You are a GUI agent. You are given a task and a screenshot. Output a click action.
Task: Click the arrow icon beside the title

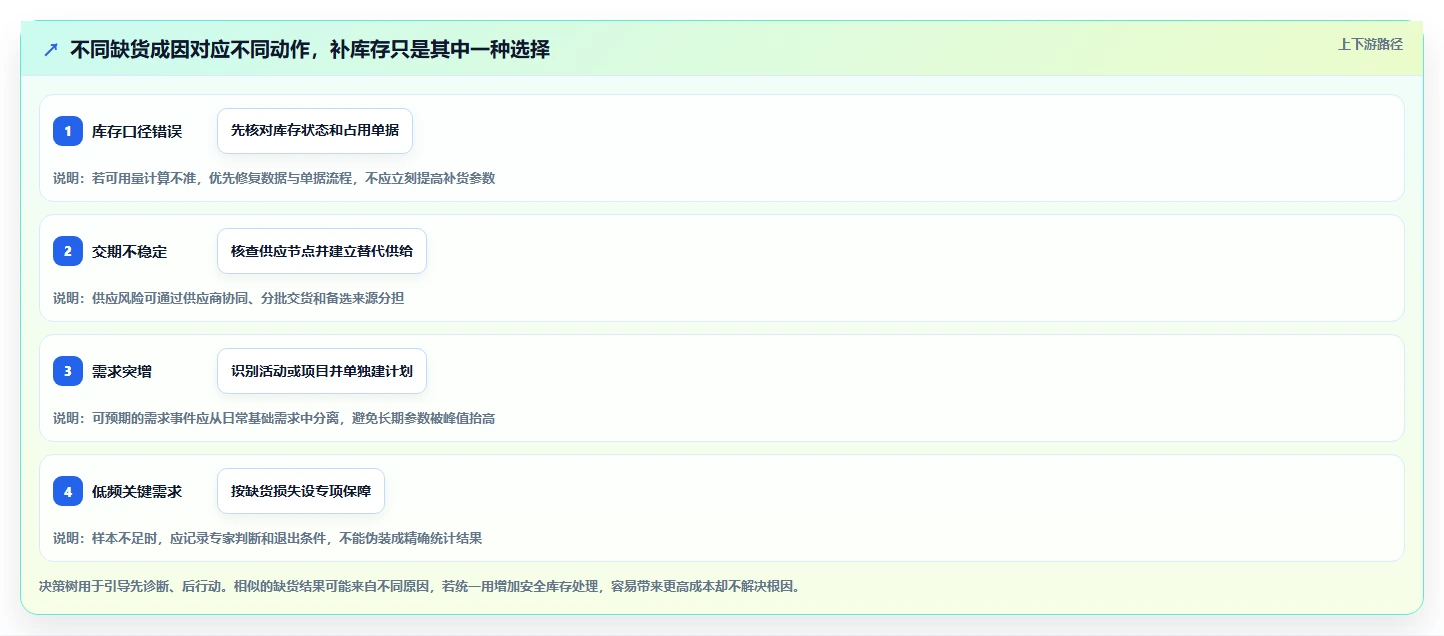coord(51,49)
